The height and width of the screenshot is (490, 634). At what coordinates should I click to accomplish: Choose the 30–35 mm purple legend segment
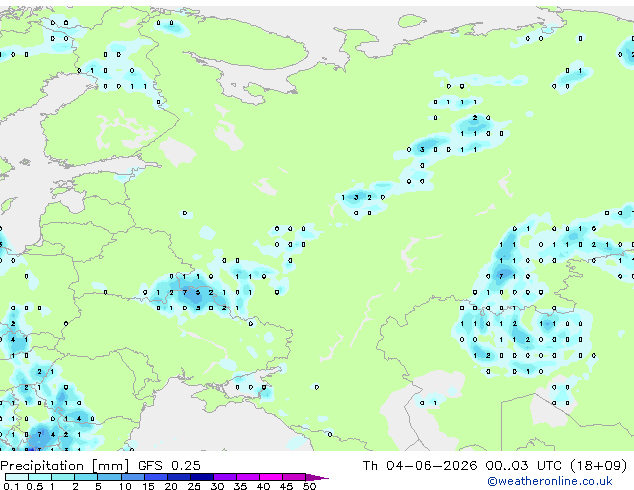click(225, 477)
